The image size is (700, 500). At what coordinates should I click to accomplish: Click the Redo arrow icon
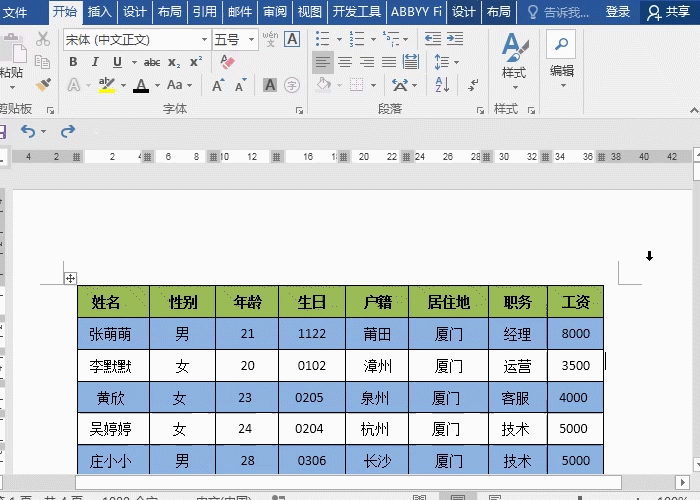pyautogui.click(x=68, y=131)
